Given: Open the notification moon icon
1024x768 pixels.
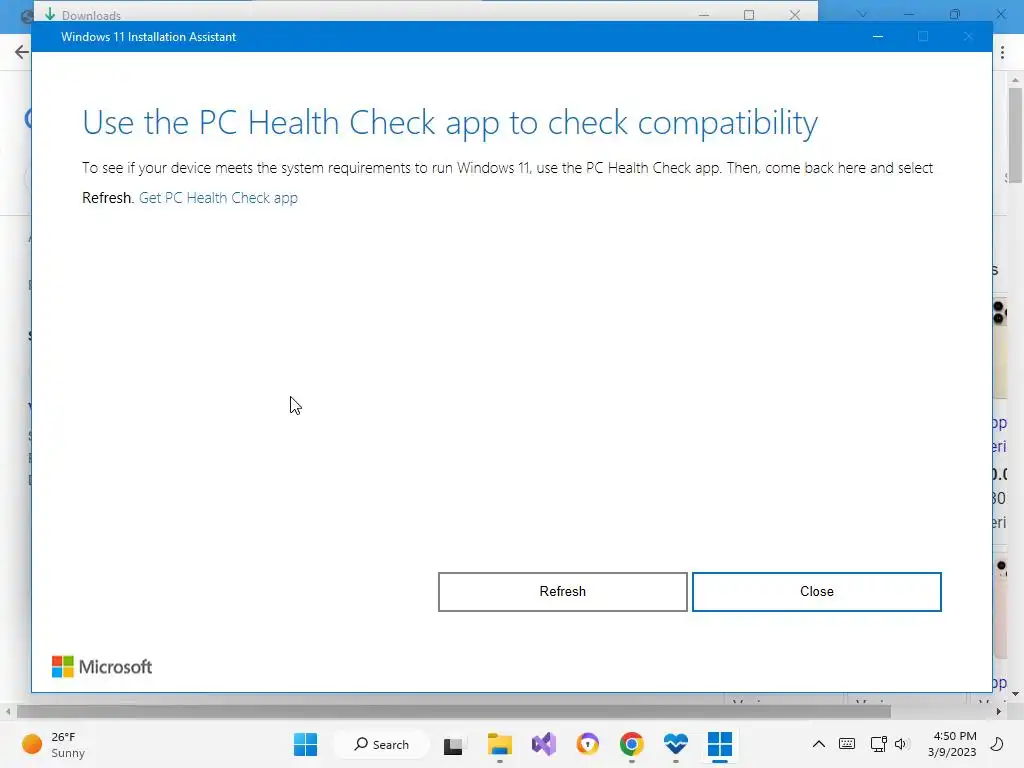Looking at the screenshot, I should coord(997,744).
